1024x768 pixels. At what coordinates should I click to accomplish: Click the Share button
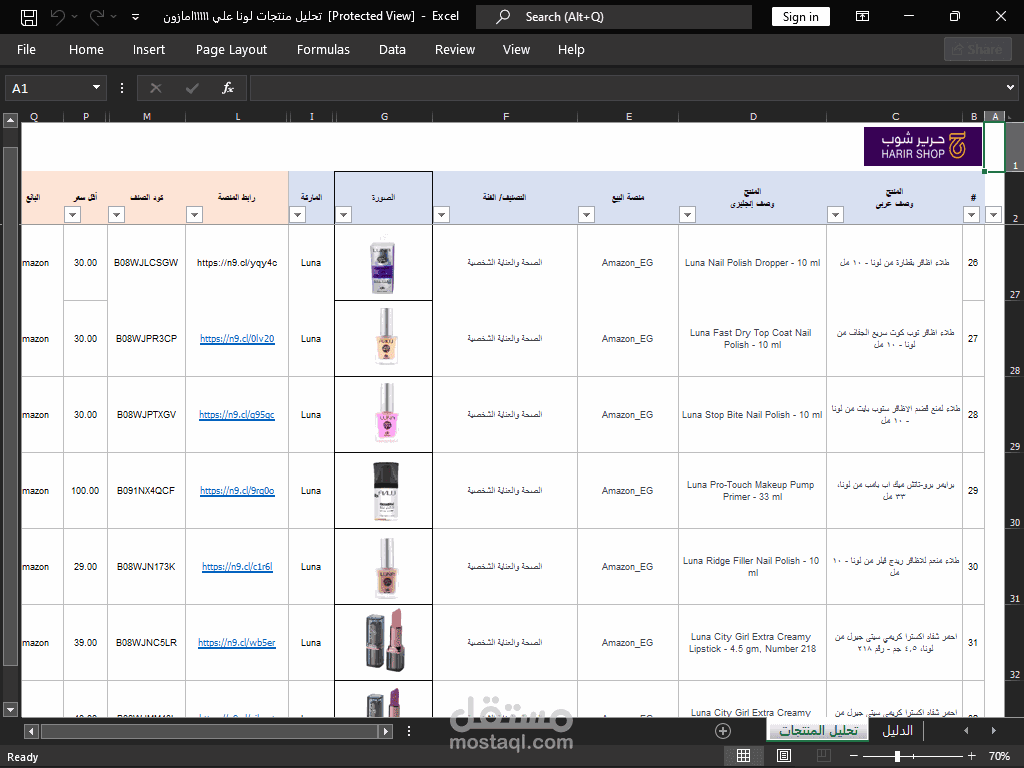[x=977, y=50]
